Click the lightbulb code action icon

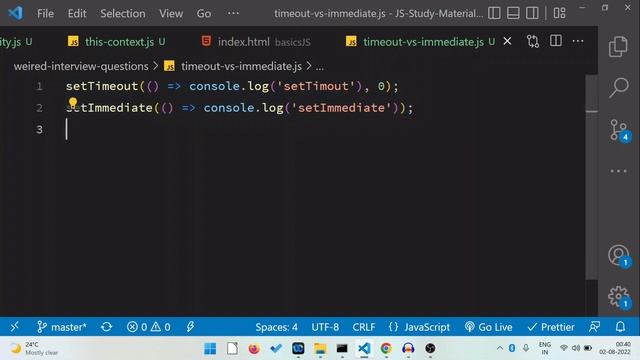pyautogui.click(x=73, y=102)
